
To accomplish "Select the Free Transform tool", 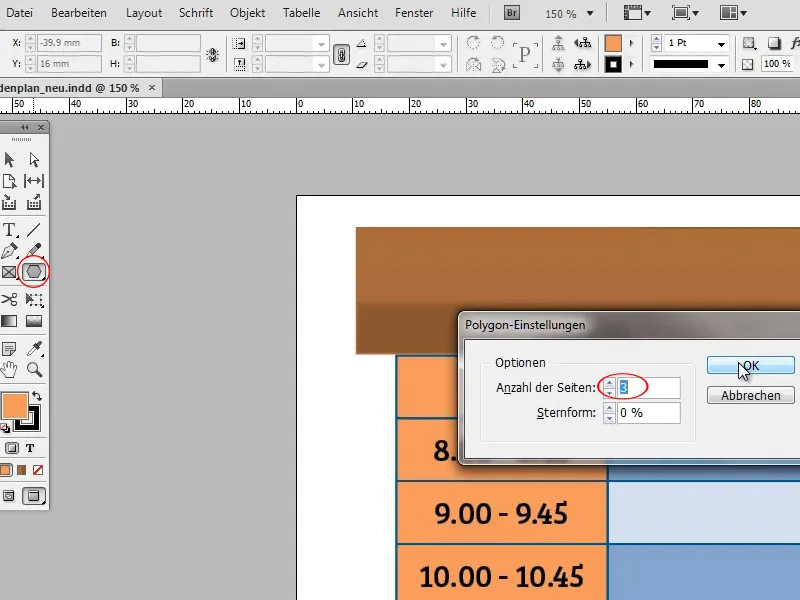I will (x=34, y=299).
